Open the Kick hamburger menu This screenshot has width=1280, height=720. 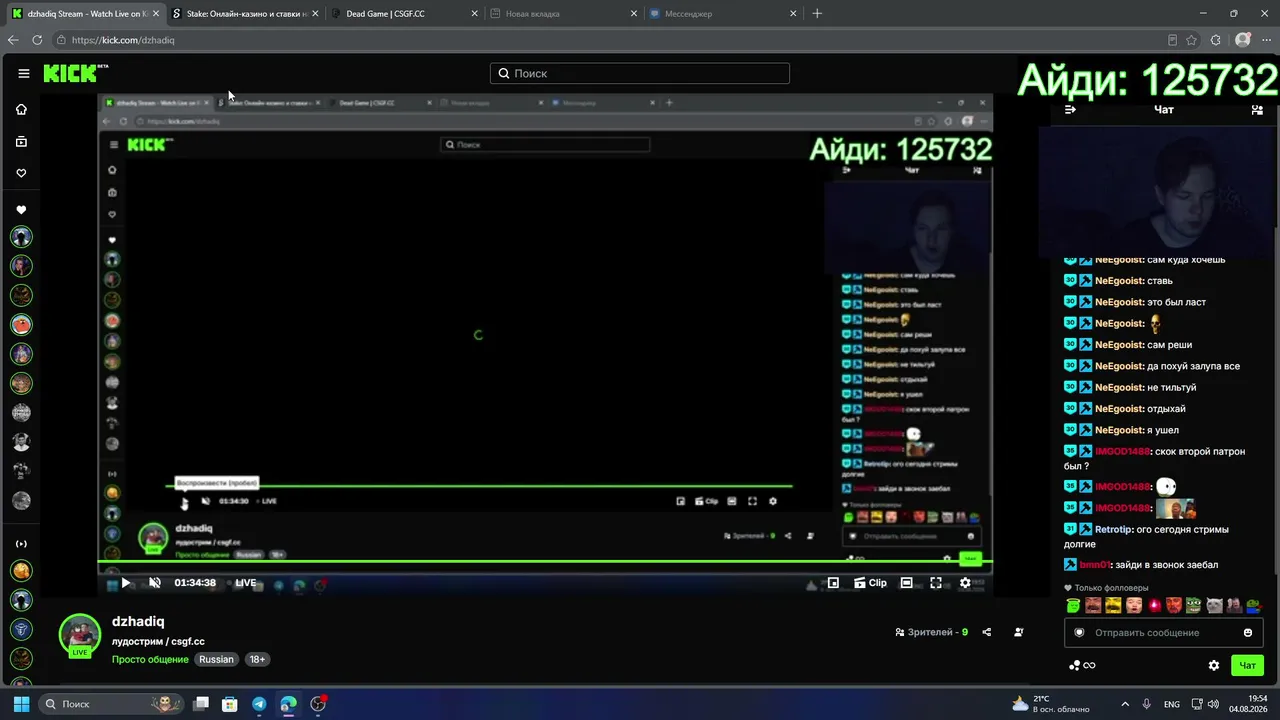click(x=23, y=73)
